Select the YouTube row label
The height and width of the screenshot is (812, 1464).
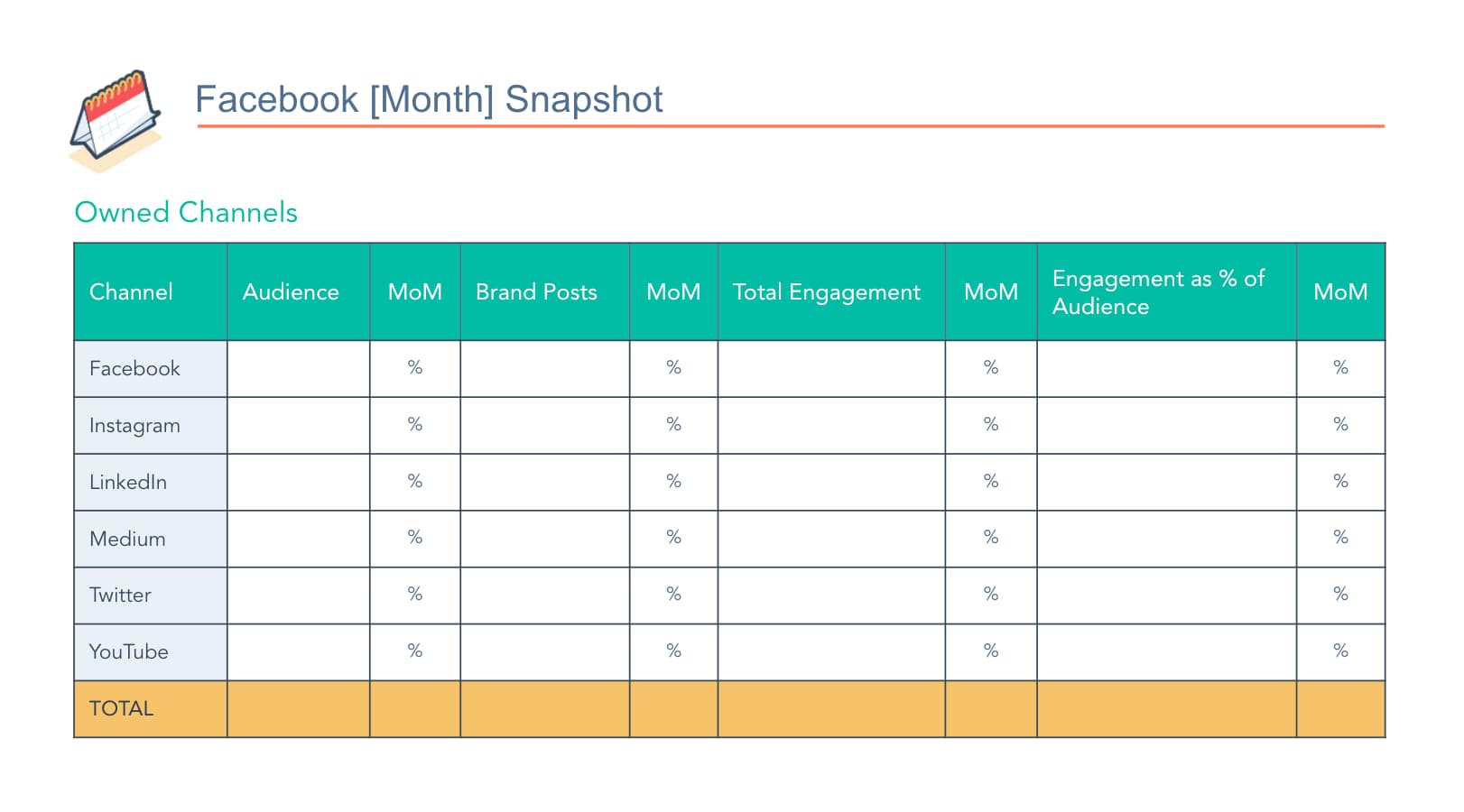[x=128, y=651]
